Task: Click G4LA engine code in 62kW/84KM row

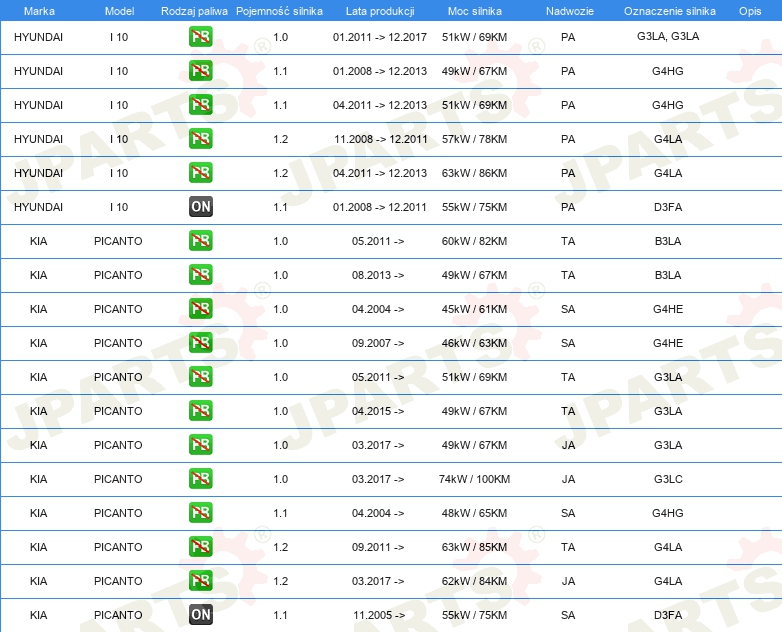Action: [668, 581]
